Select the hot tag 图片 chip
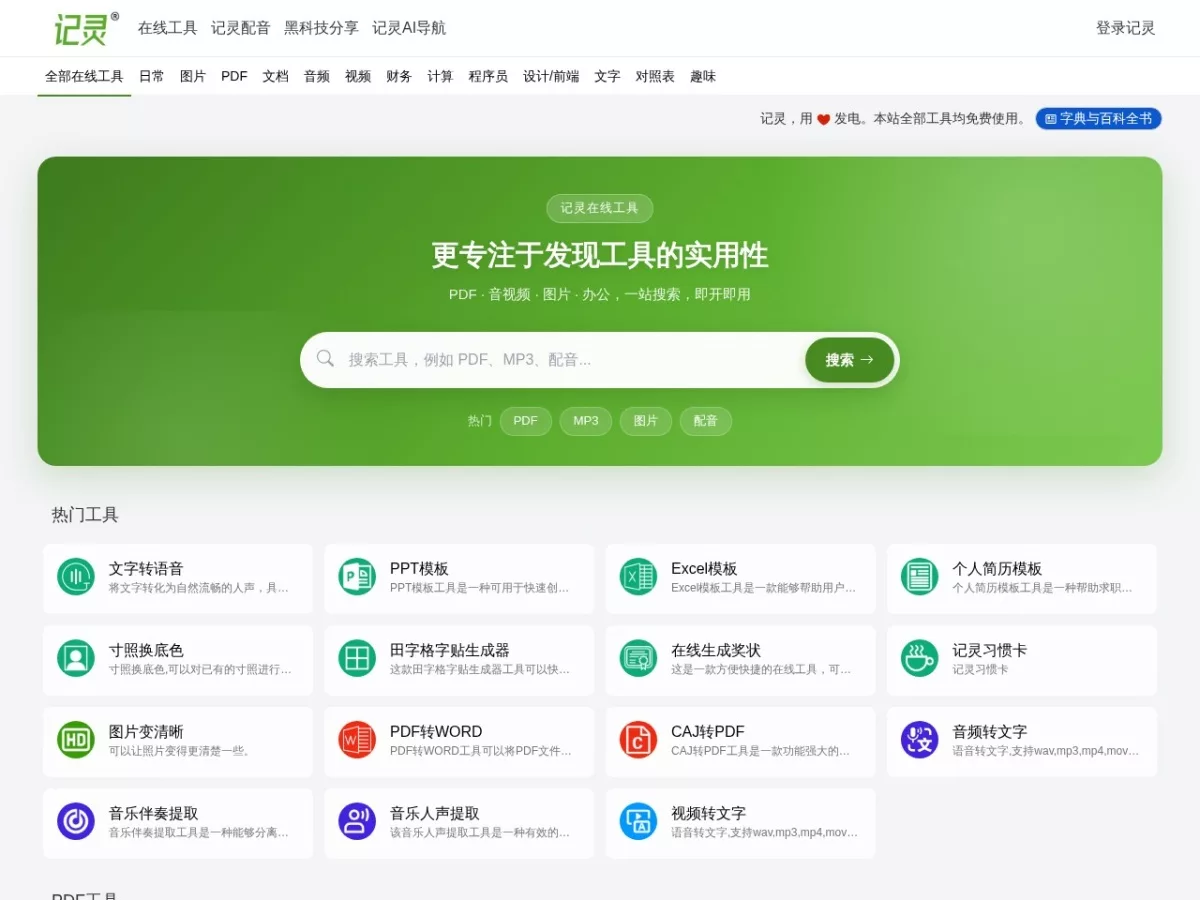Image resolution: width=1200 pixels, height=900 pixels. point(646,421)
